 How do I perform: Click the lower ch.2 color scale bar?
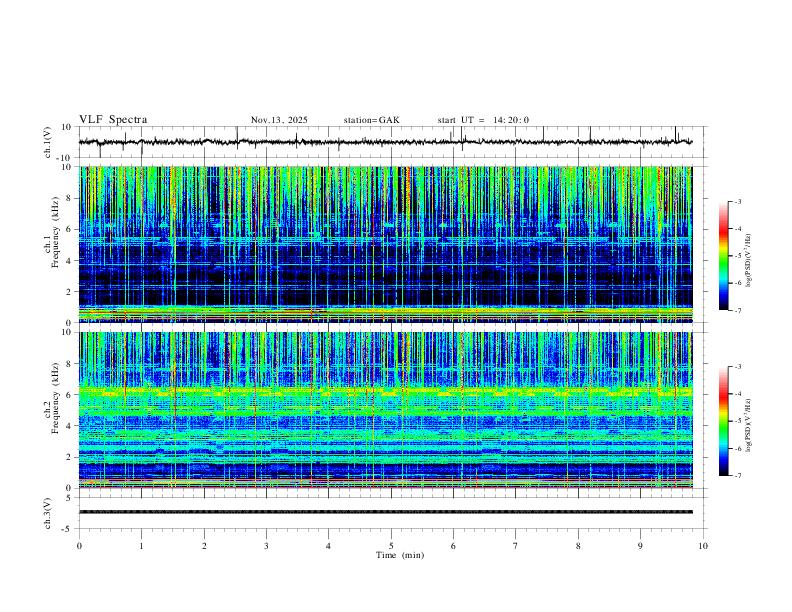(x=723, y=421)
